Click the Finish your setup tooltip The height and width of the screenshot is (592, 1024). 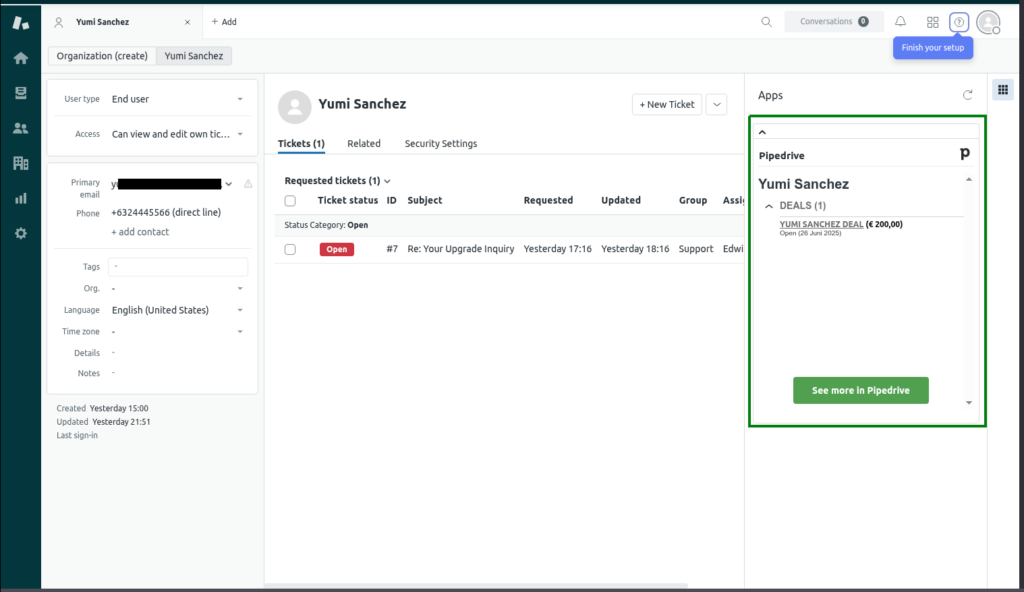click(933, 48)
